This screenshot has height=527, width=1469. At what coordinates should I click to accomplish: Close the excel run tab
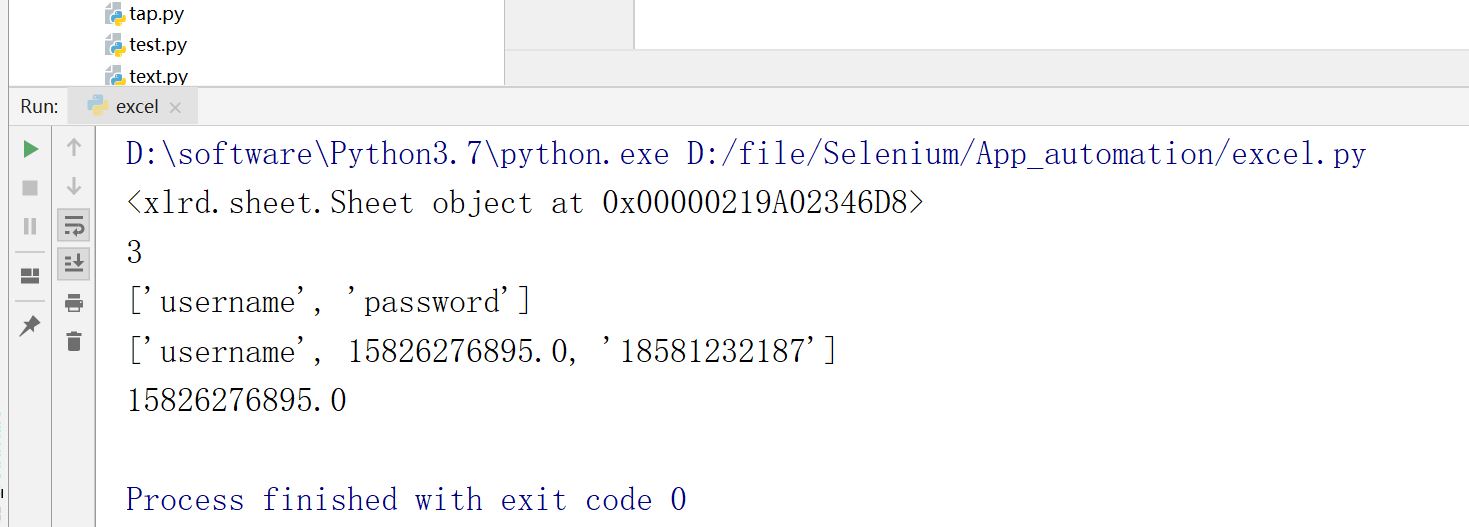tap(176, 107)
